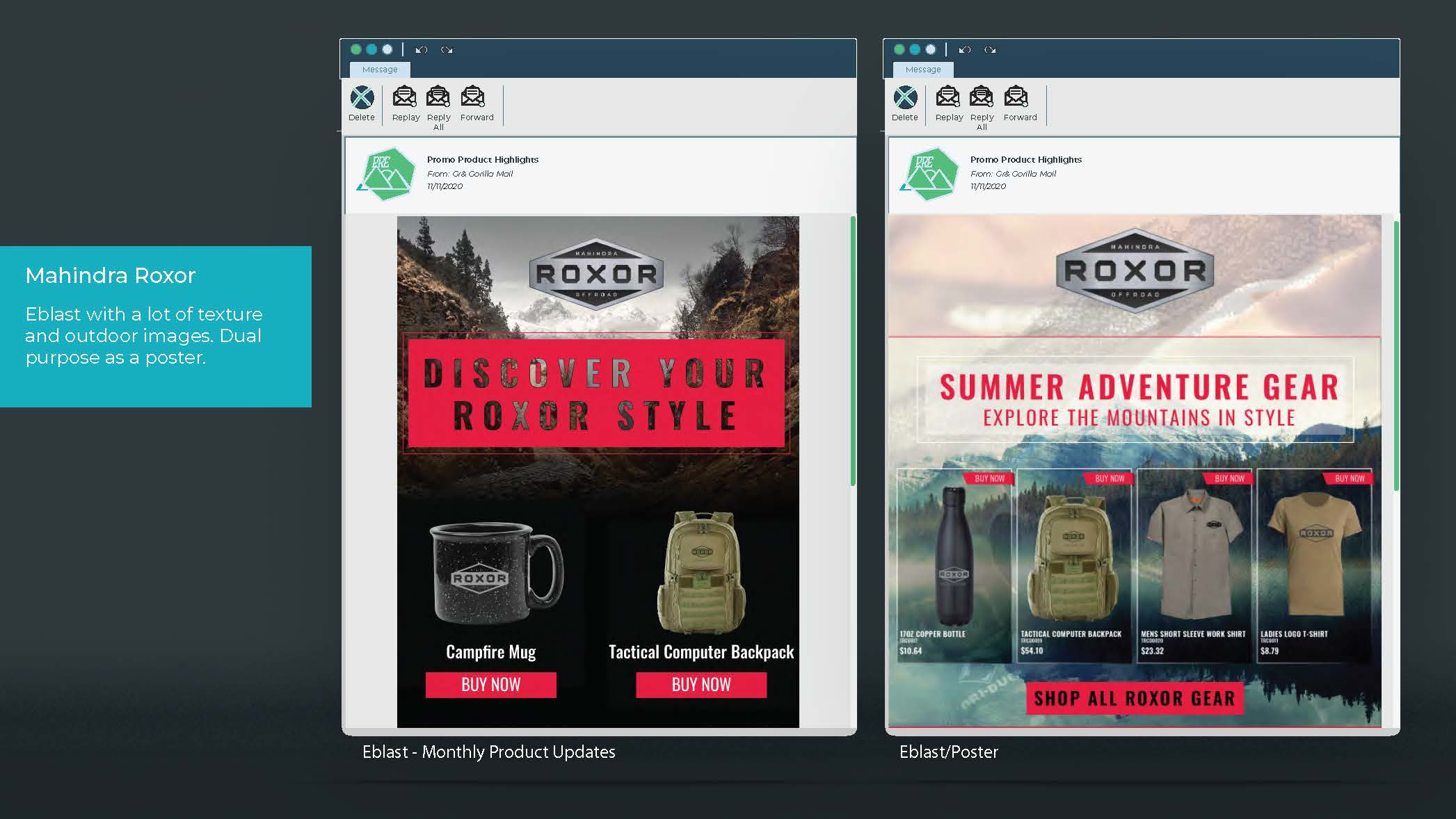Image resolution: width=1456 pixels, height=819 pixels.
Task: Click the undo arrow in the right window title bar
Action: (965, 50)
